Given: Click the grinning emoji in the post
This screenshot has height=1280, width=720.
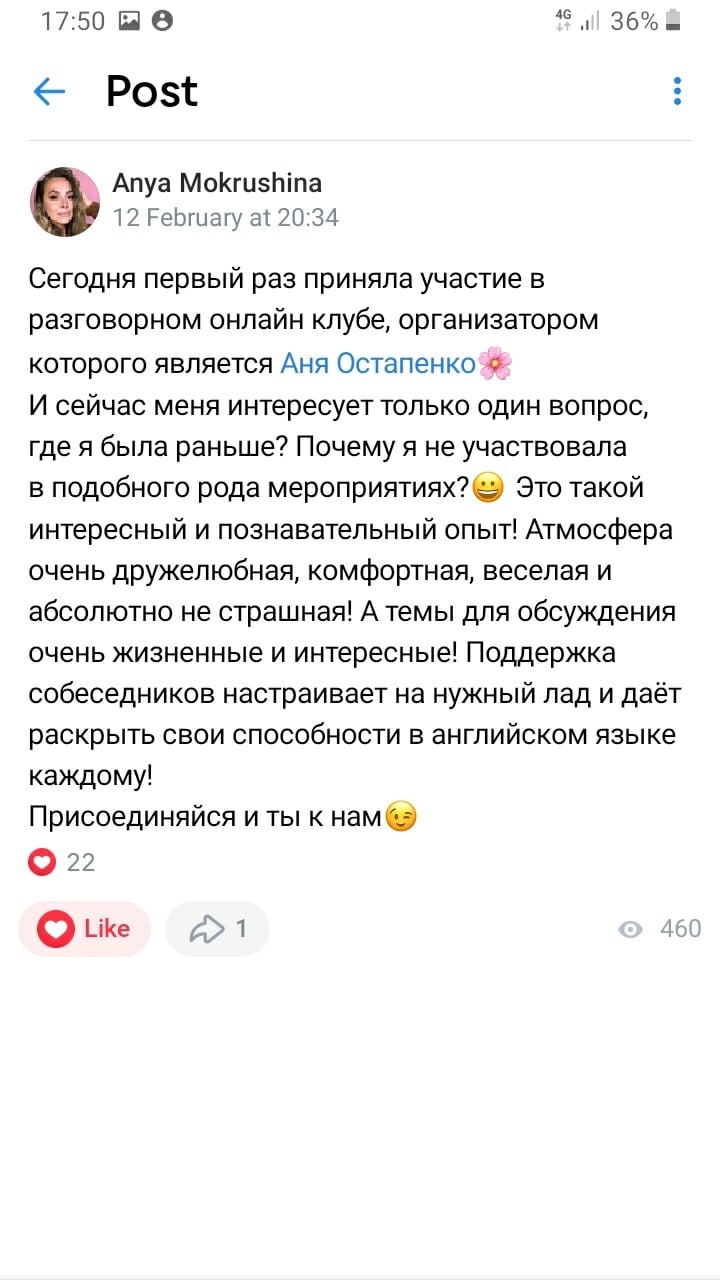Looking at the screenshot, I should click(x=488, y=489).
